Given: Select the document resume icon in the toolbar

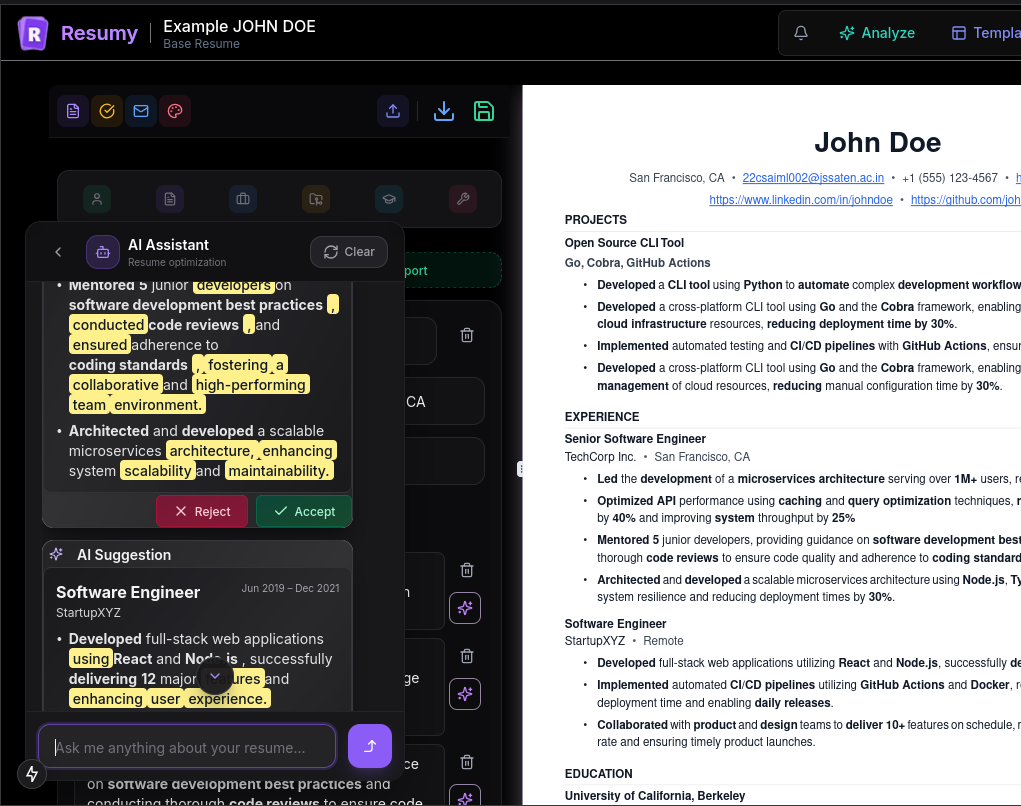Looking at the screenshot, I should click(72, 111).
